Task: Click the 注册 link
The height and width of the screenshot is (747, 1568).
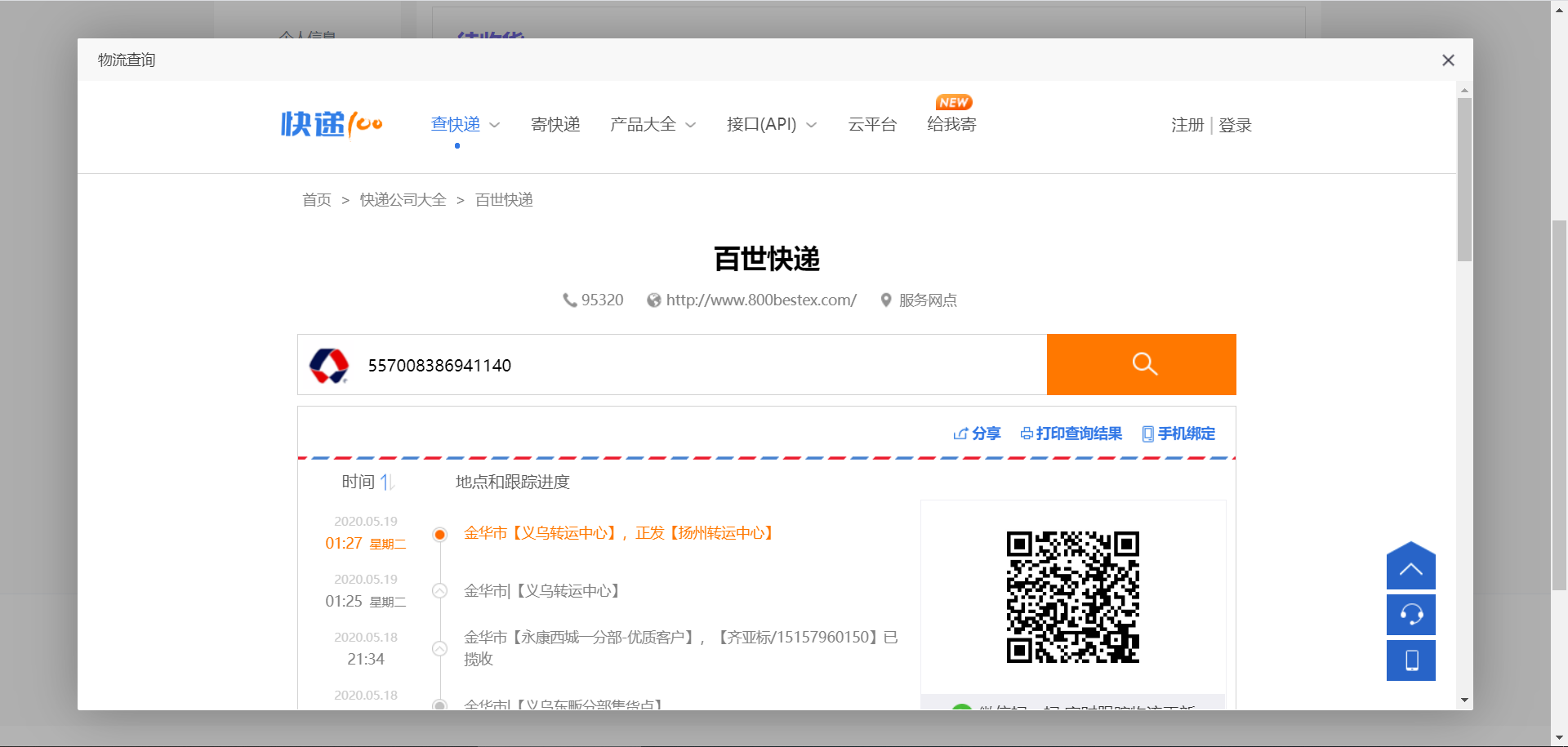Action: coord(1187,125)
